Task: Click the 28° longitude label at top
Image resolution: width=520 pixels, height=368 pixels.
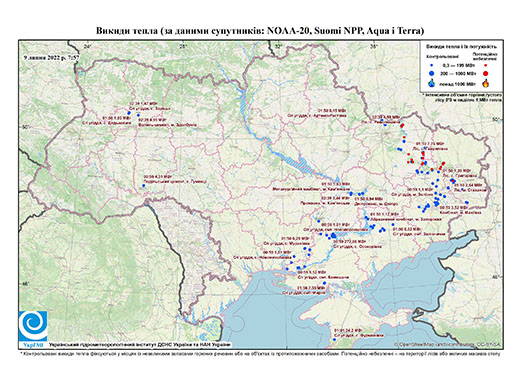Action: coord(182,47)
